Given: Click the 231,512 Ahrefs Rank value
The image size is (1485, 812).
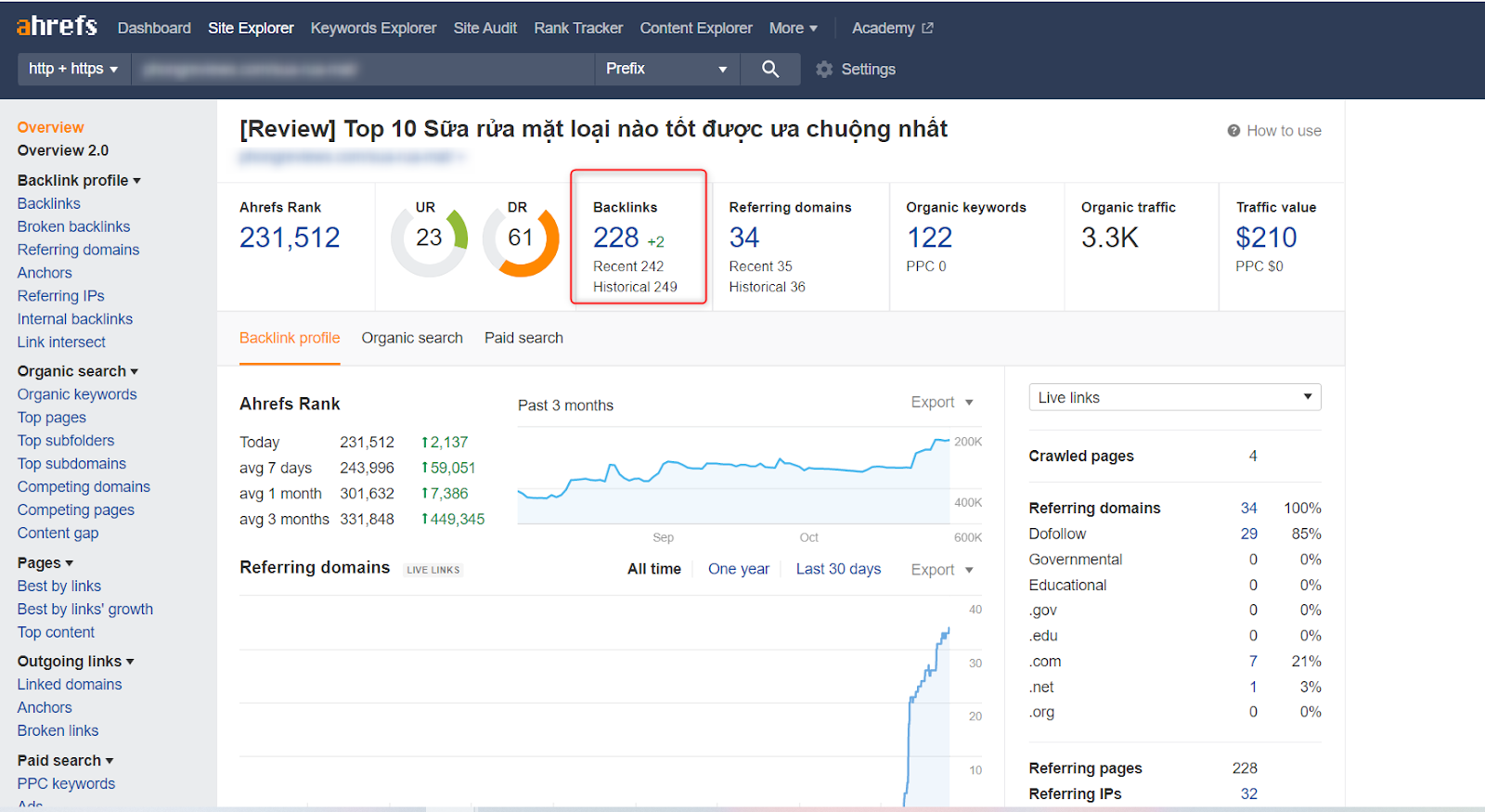Looking at the screenshot, I should (290, 238).
